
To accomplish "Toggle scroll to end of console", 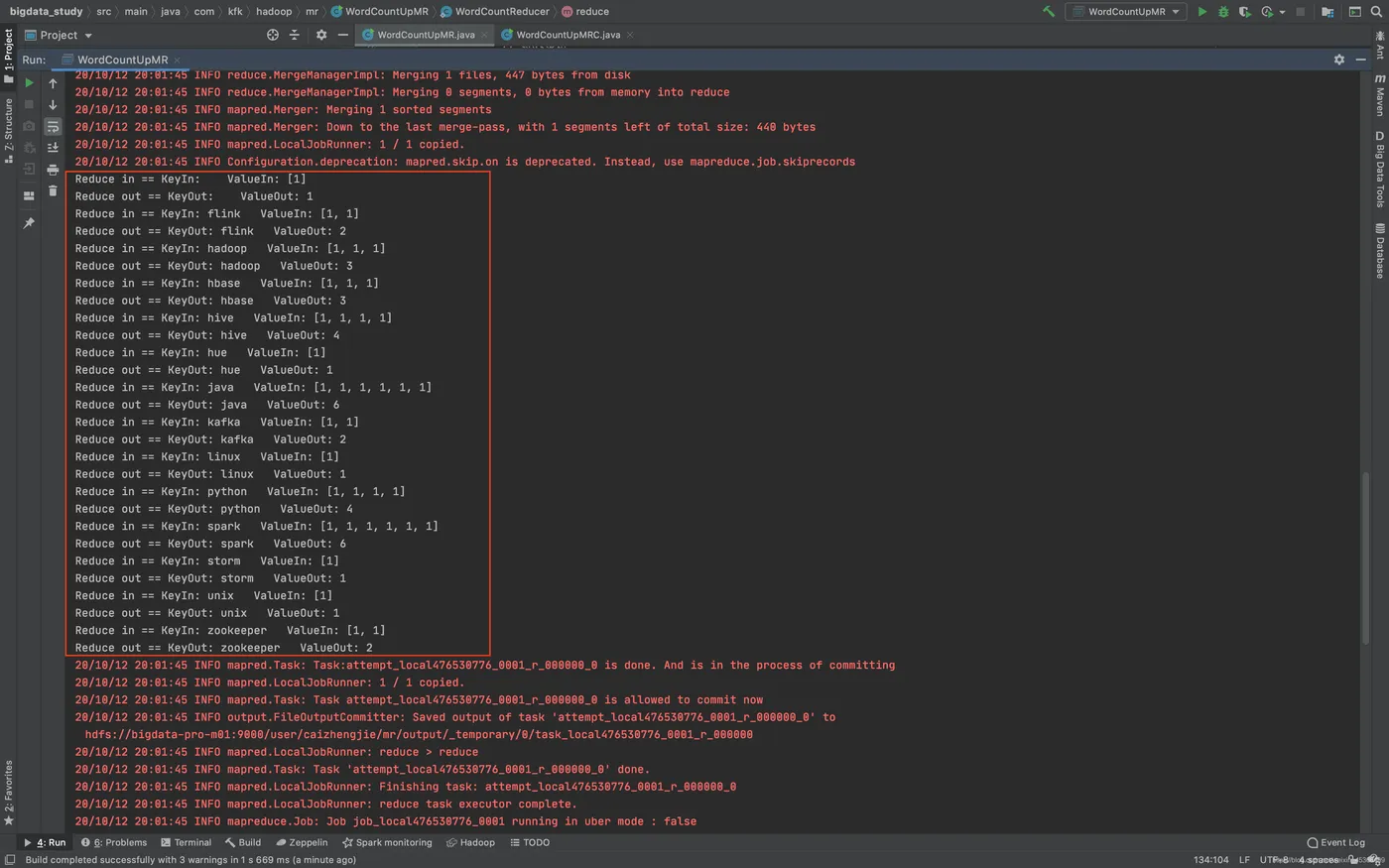I will (x=53, y=148).
